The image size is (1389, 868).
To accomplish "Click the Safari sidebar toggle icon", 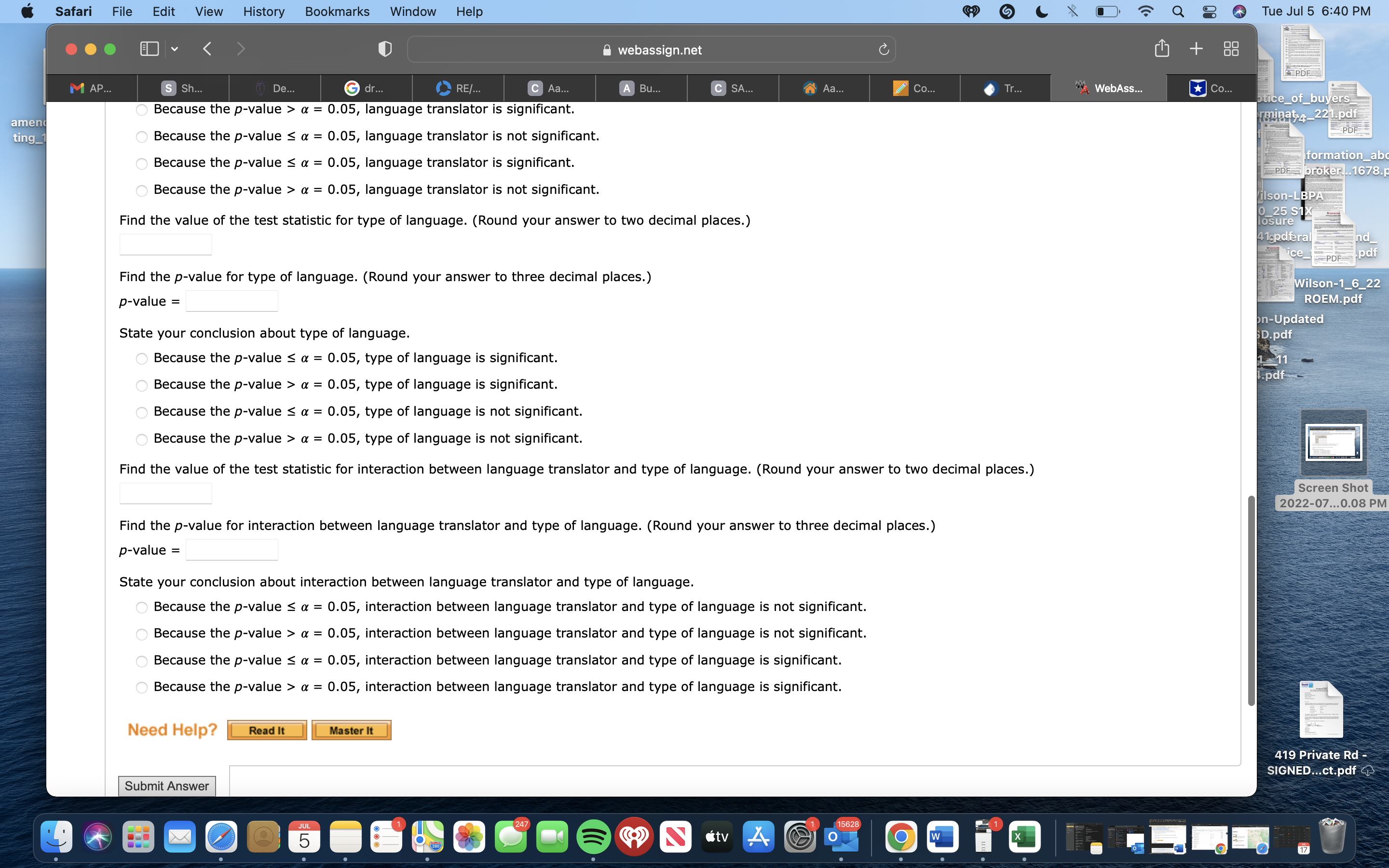I will coord(149,49).
